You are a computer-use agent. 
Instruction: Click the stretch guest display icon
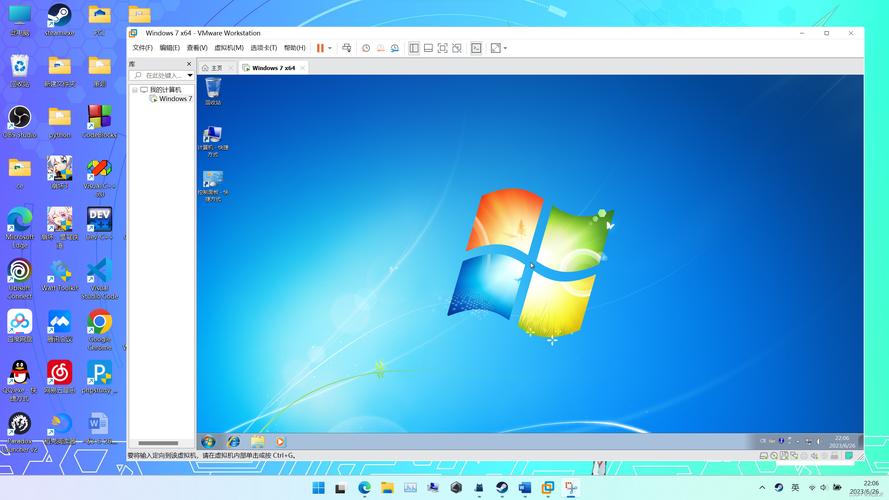point(496,48)
